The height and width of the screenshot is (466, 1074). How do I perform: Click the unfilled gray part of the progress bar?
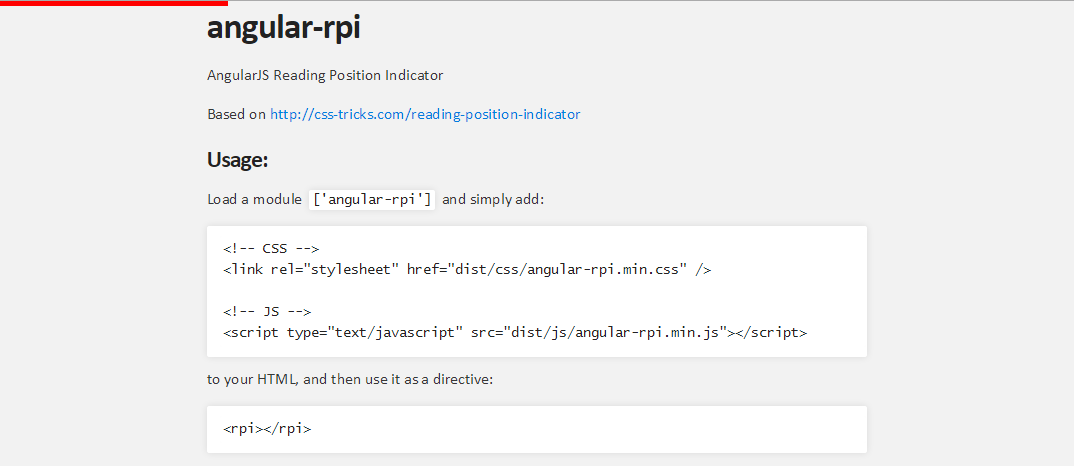[x=651, y=1]
